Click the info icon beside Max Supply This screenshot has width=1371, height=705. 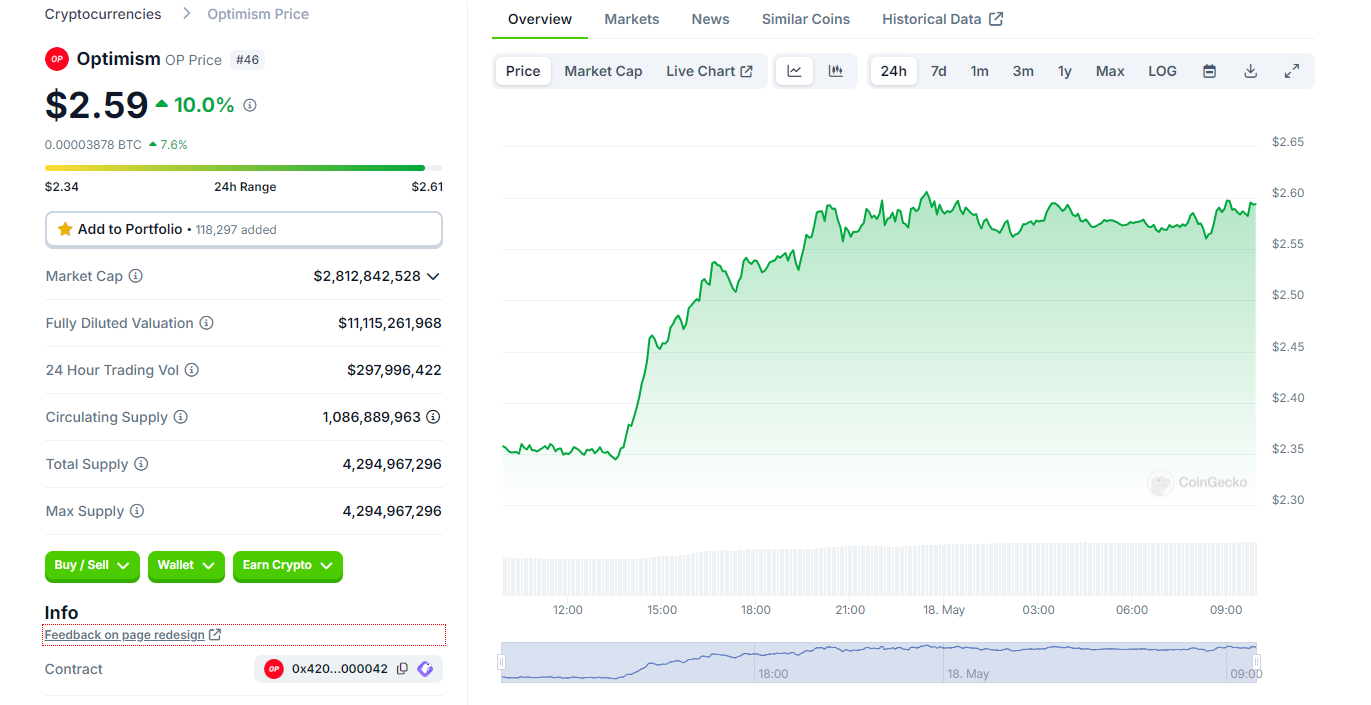pos(137,511)
